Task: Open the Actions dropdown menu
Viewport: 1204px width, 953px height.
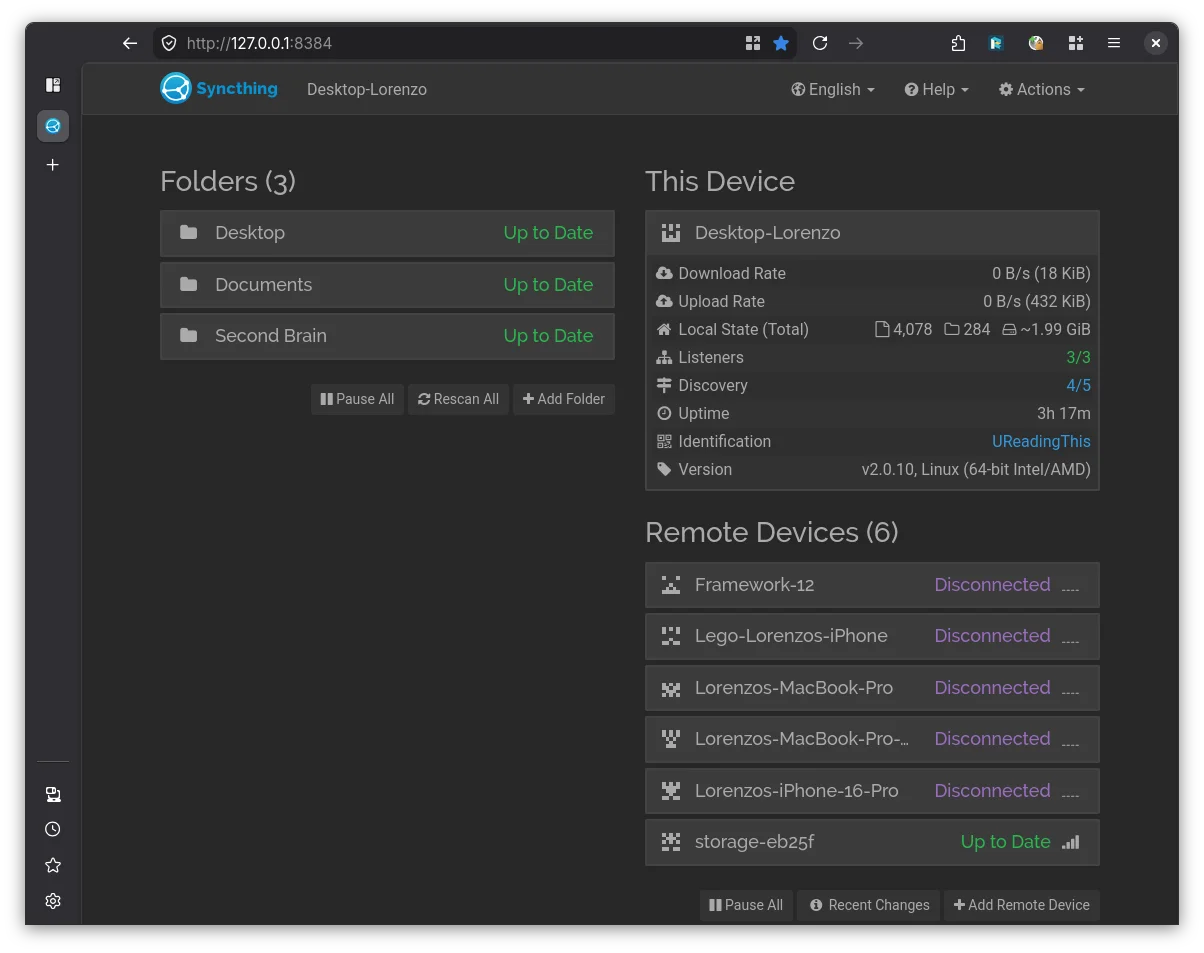Action: point(1042,89)
